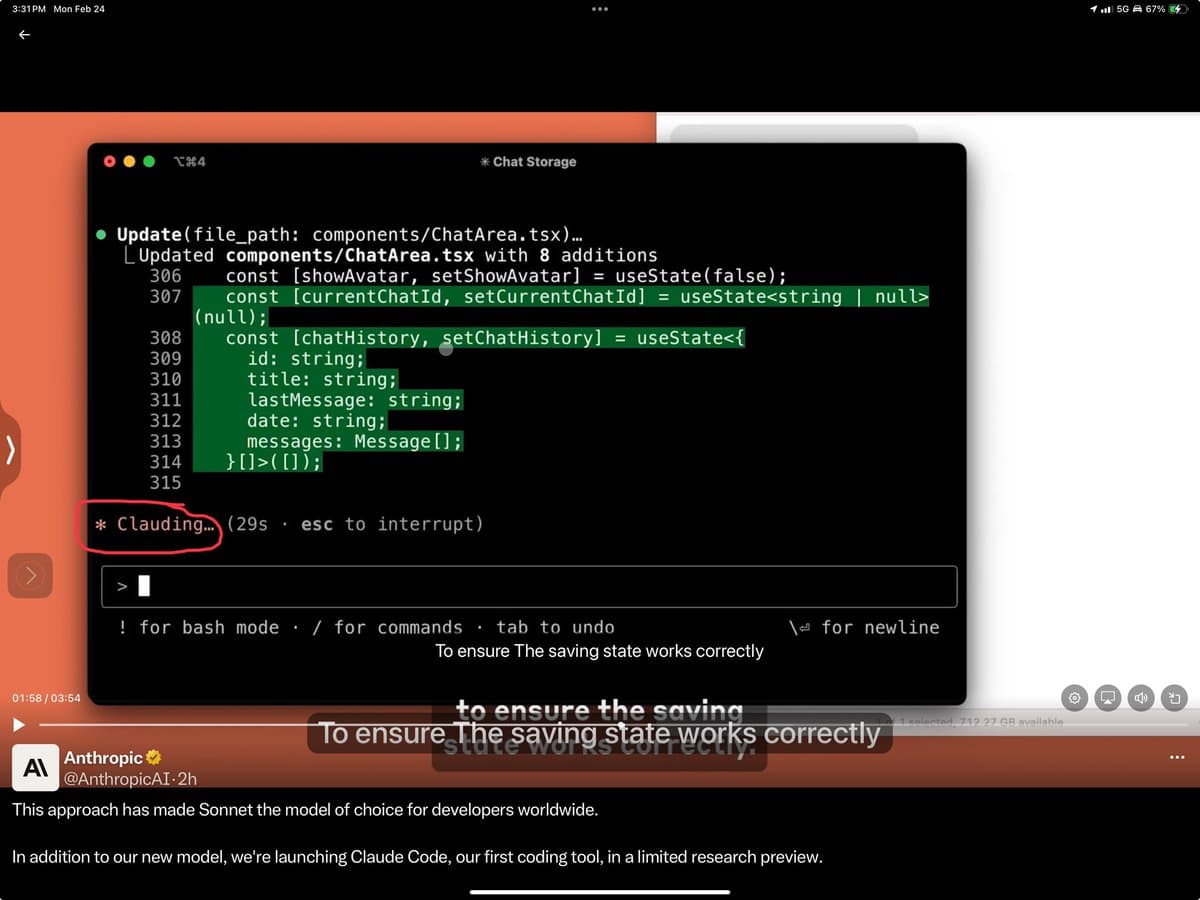Viewport: 1200px width, 900px height.
Task: Open the tweet's three-dot more menu
Action: (x=1176, y=757)
